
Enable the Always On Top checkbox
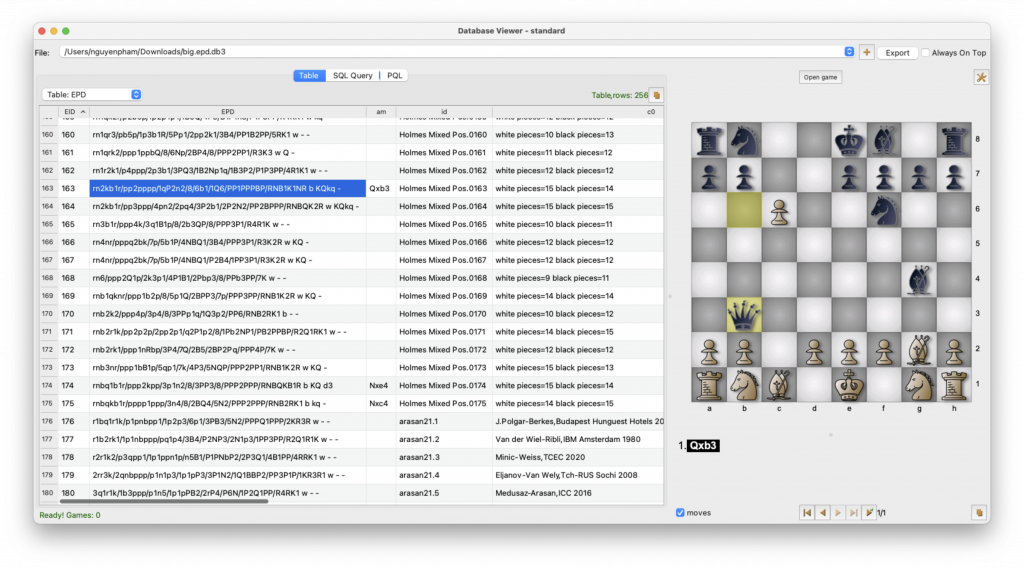pyautogui.click(x=926, y=53)
